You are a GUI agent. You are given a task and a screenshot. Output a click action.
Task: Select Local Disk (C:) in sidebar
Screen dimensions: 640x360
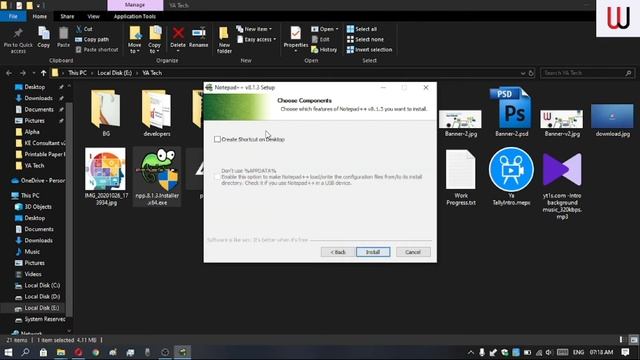(38, 285)
